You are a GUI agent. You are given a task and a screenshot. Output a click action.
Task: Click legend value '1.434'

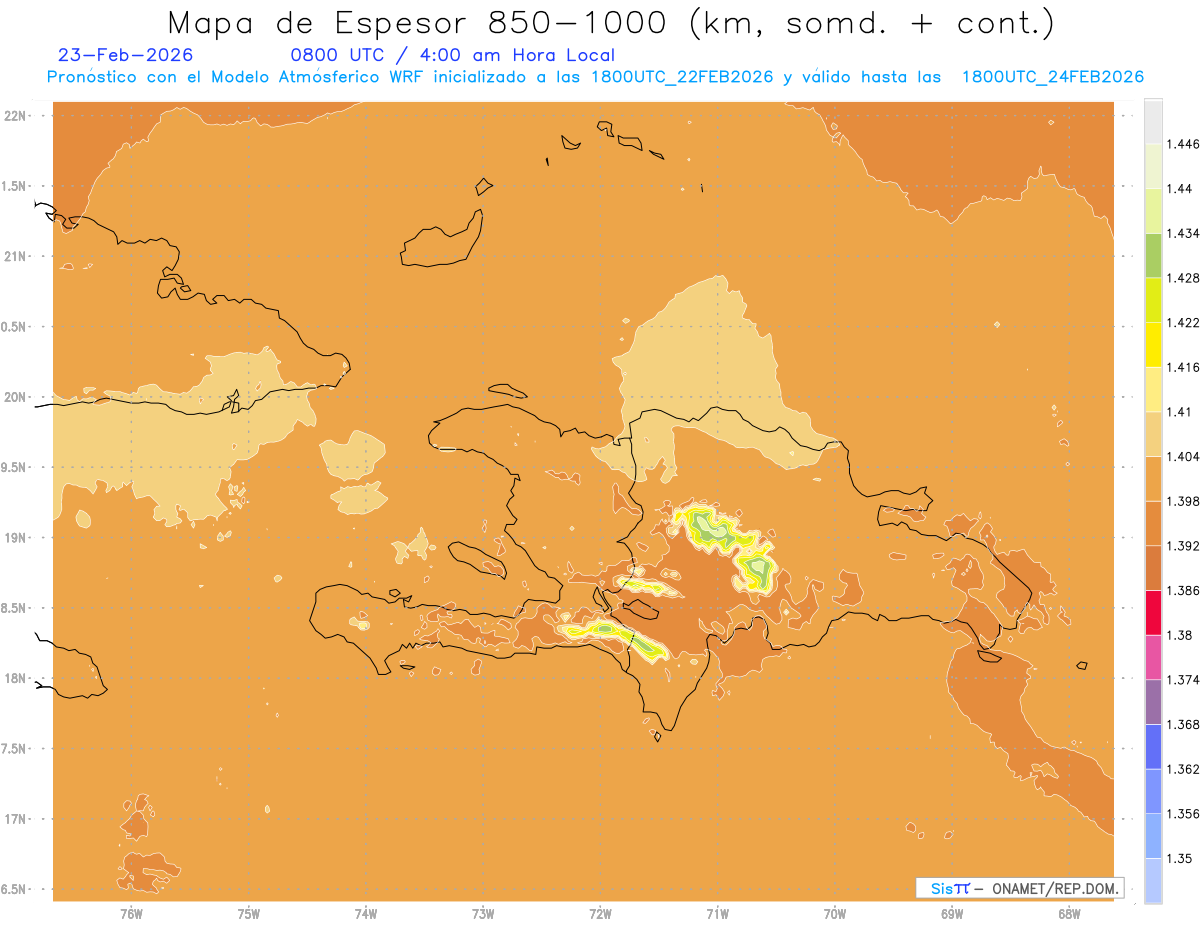[1182, 234]
